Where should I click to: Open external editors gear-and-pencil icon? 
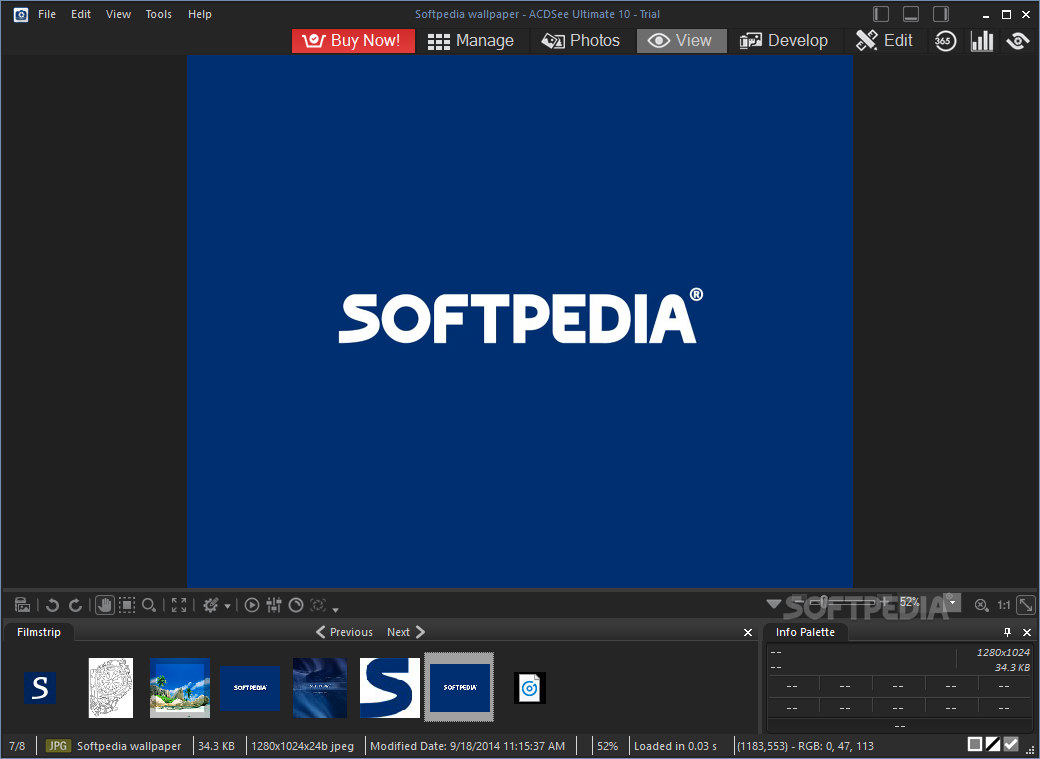click(211, 605)
